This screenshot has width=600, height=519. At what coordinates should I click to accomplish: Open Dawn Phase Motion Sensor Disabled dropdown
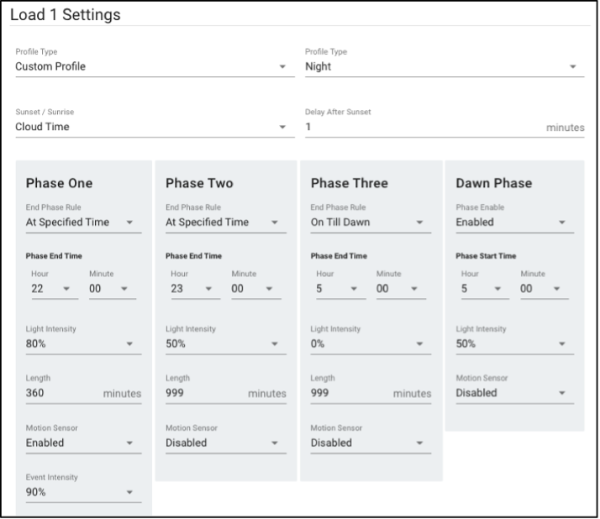515,393
